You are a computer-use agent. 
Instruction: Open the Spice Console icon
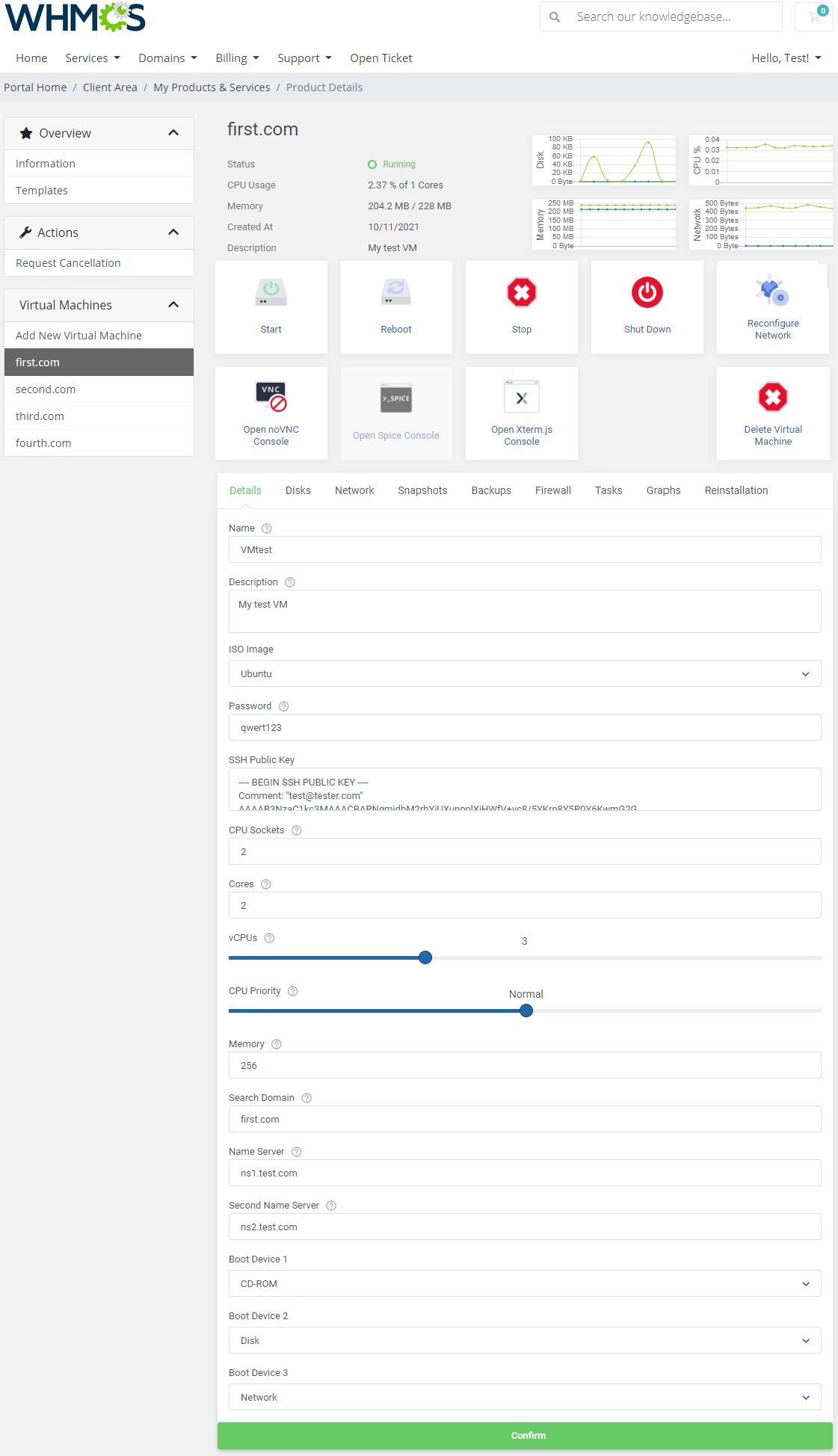point(396,398)
